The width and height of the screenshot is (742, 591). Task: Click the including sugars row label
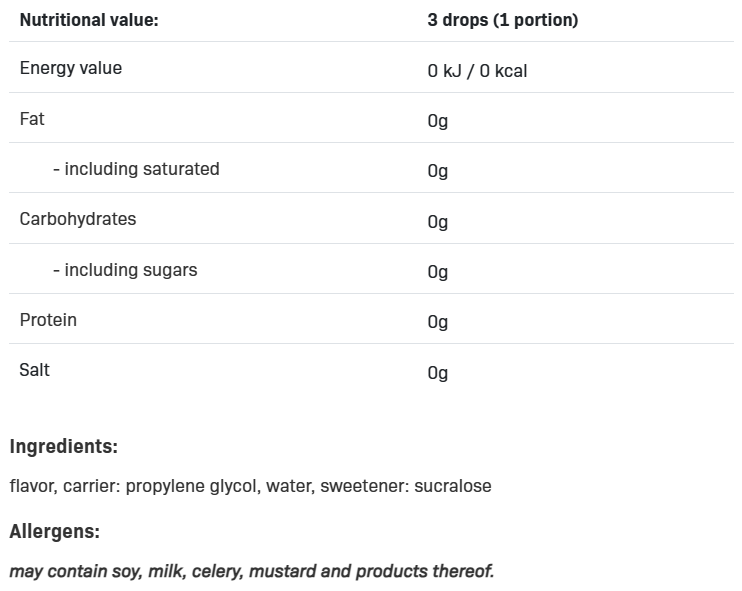(x=125, y=270)
